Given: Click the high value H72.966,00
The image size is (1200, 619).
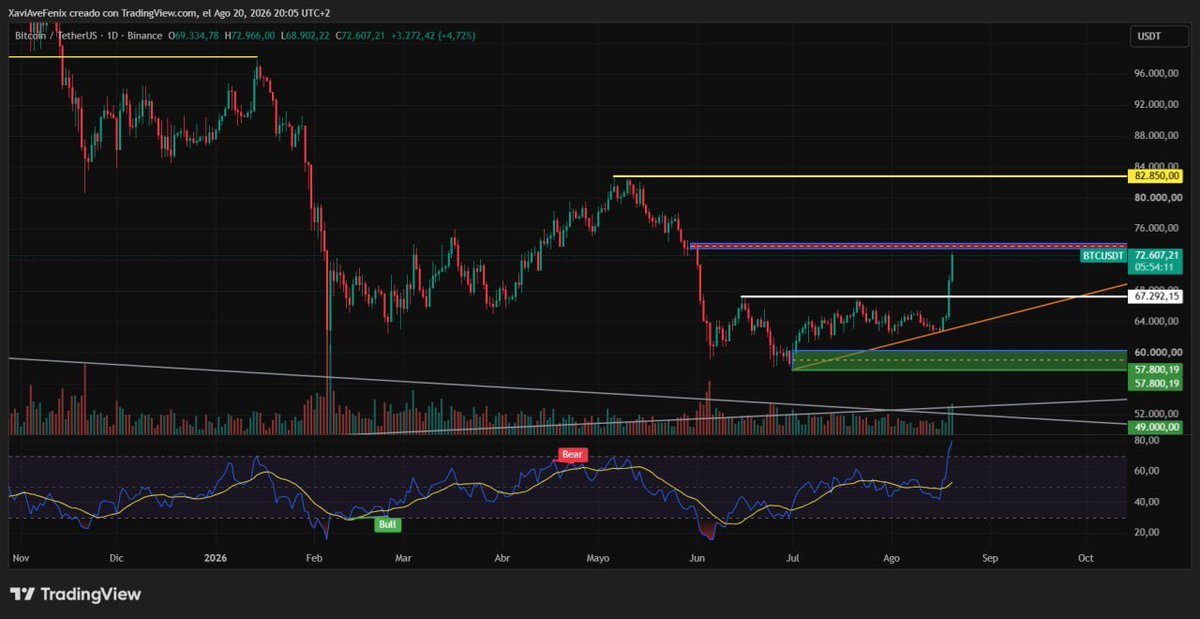Looking at the screenshot, I should click(252, 36).
